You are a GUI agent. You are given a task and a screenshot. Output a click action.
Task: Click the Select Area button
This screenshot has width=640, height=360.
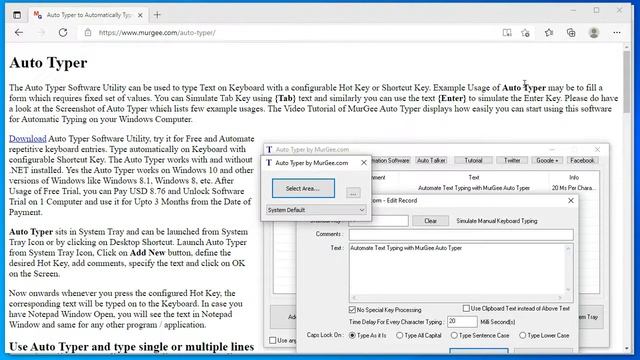303,188
